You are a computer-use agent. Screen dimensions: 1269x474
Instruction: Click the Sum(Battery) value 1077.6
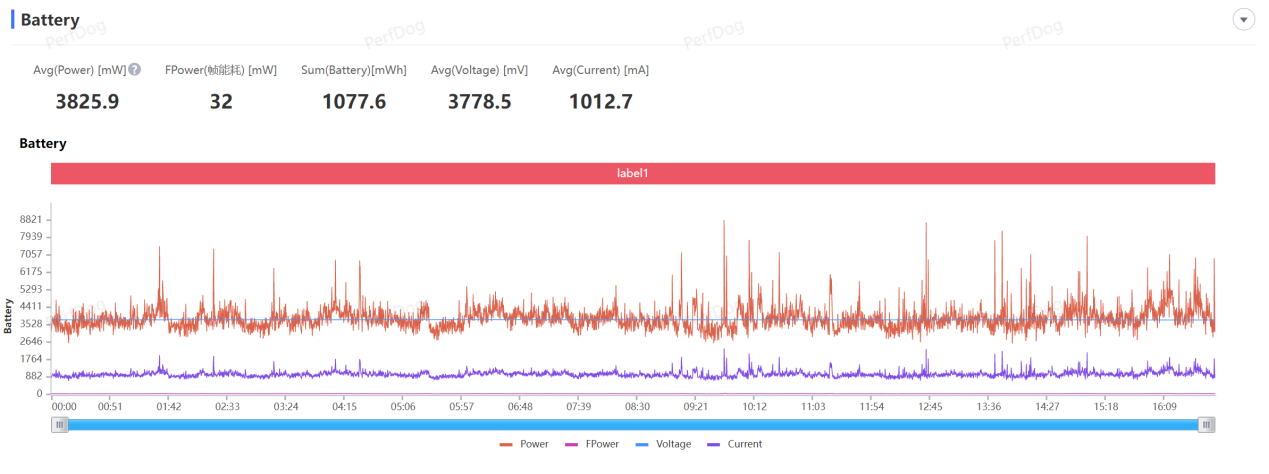click(x=354, y=101)
